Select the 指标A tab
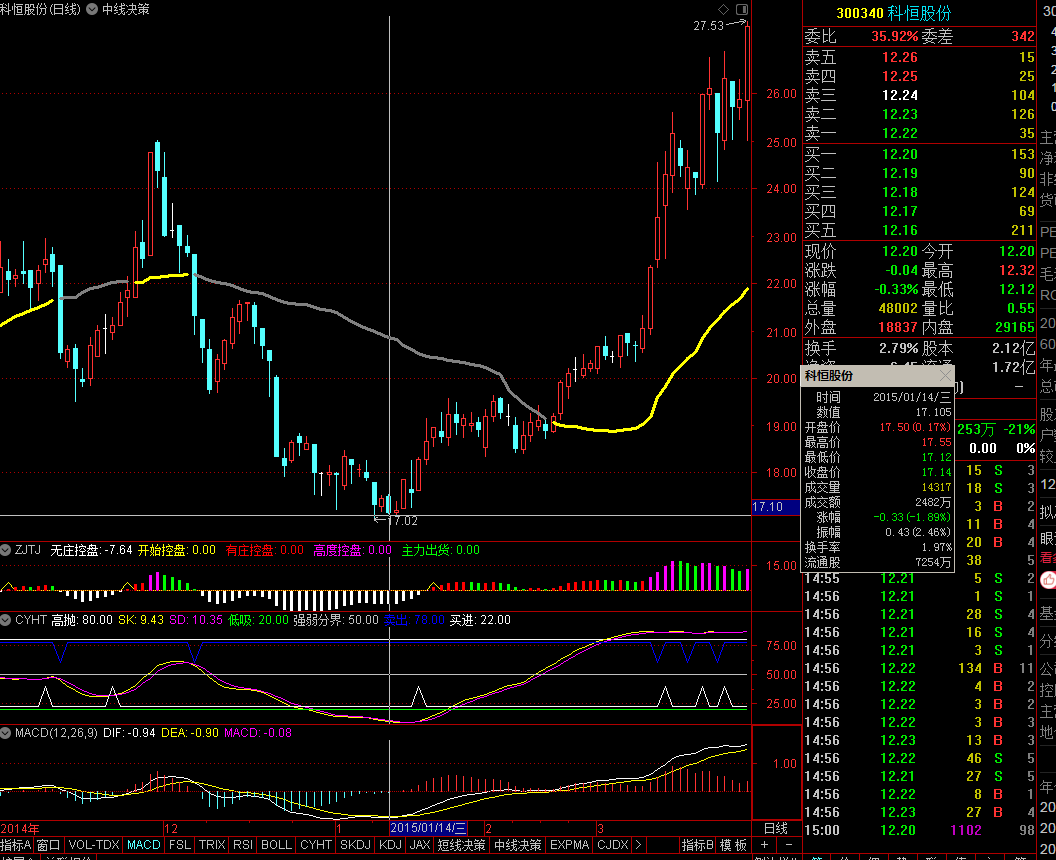Image resolution: width=1056 pixels, height=860 pixels. click(x=16, y=845)
